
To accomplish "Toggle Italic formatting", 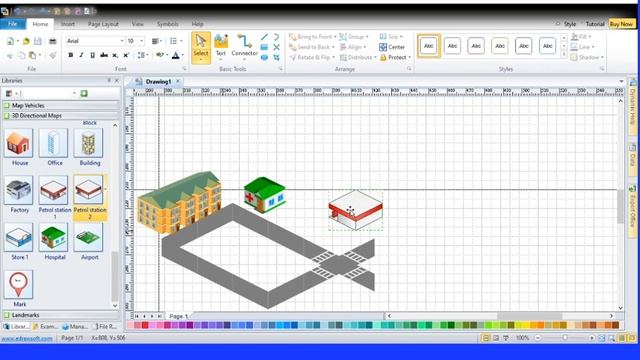I will pyautogui.click(x=81, y=55).
